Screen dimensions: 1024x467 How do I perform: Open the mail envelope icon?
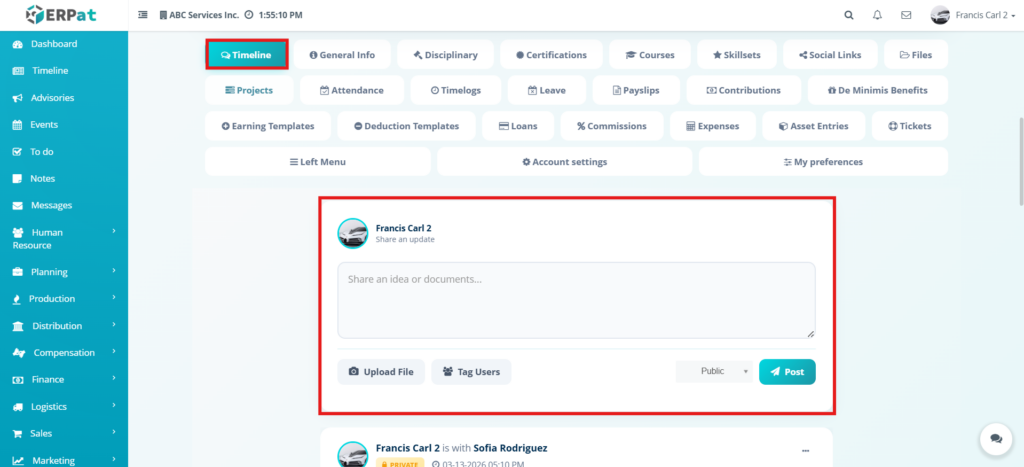(906, 15)
